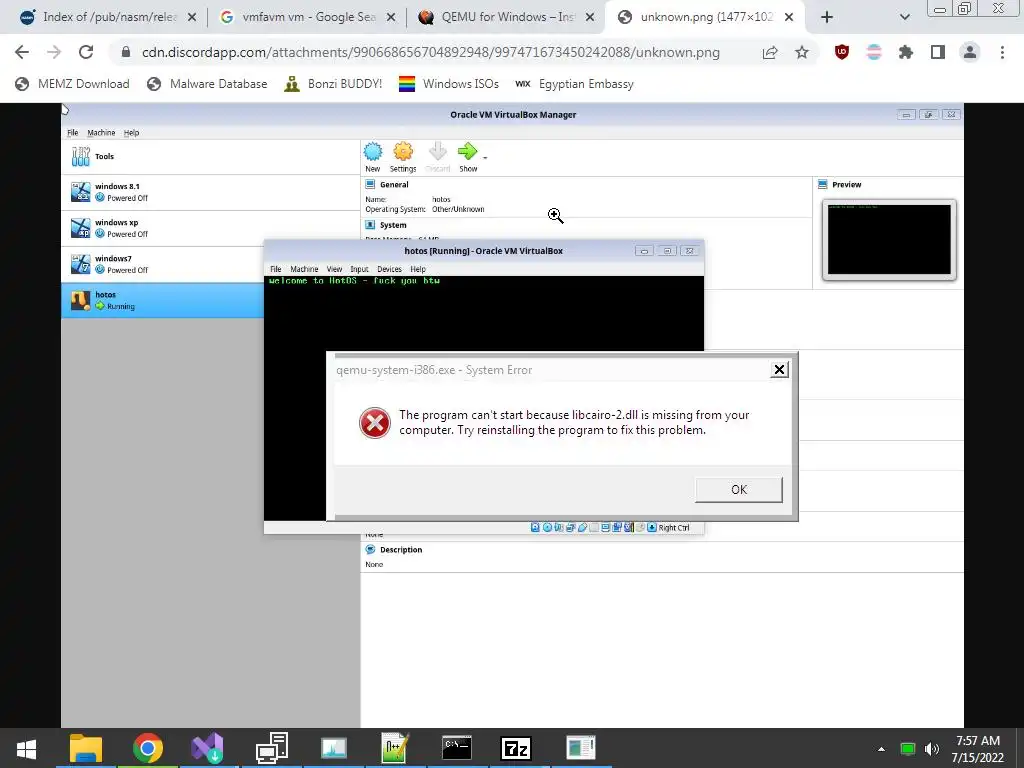Select the windows7 virtual machine
The width and height of the screenshot is (1024, 768).
point(163,264)
